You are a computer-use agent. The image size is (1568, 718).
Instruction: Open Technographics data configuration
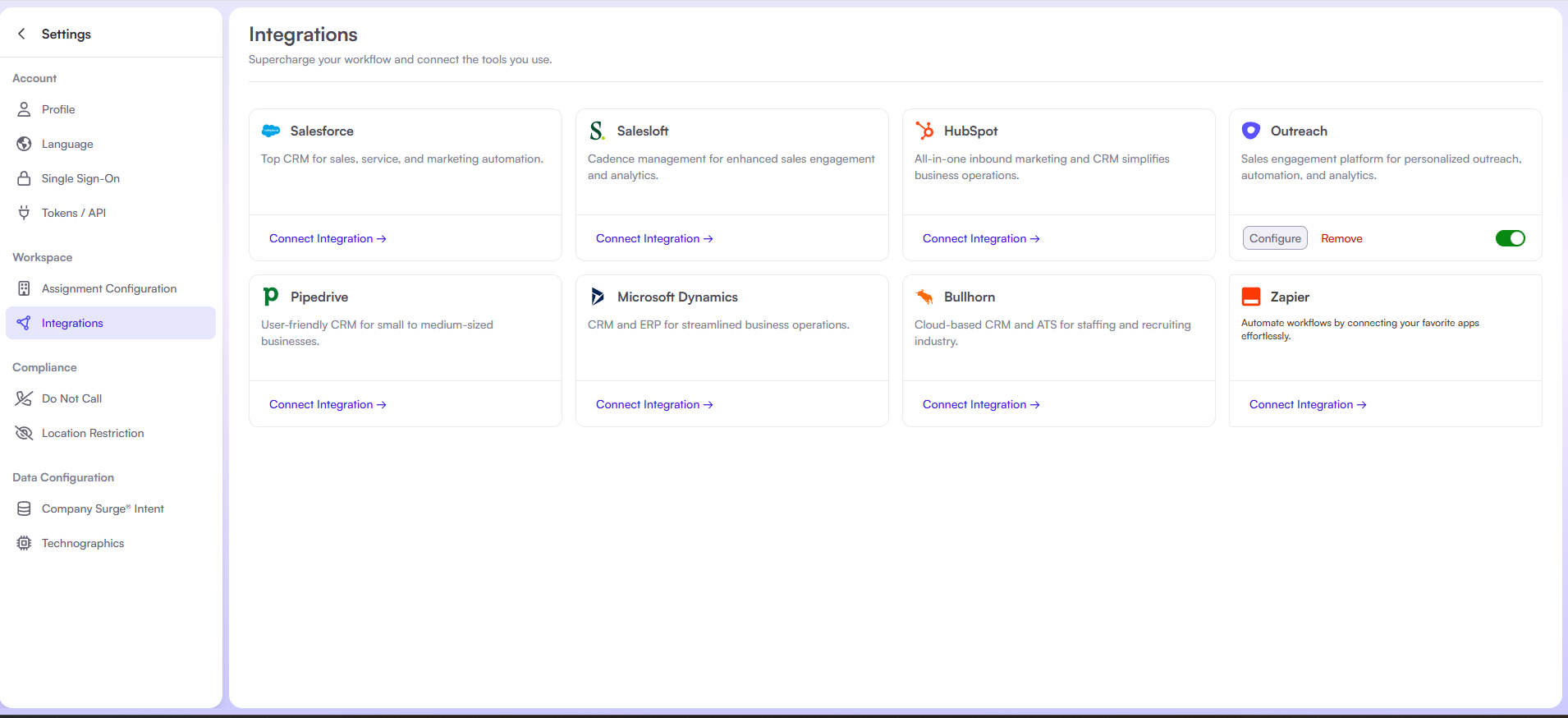pos(83,543)
